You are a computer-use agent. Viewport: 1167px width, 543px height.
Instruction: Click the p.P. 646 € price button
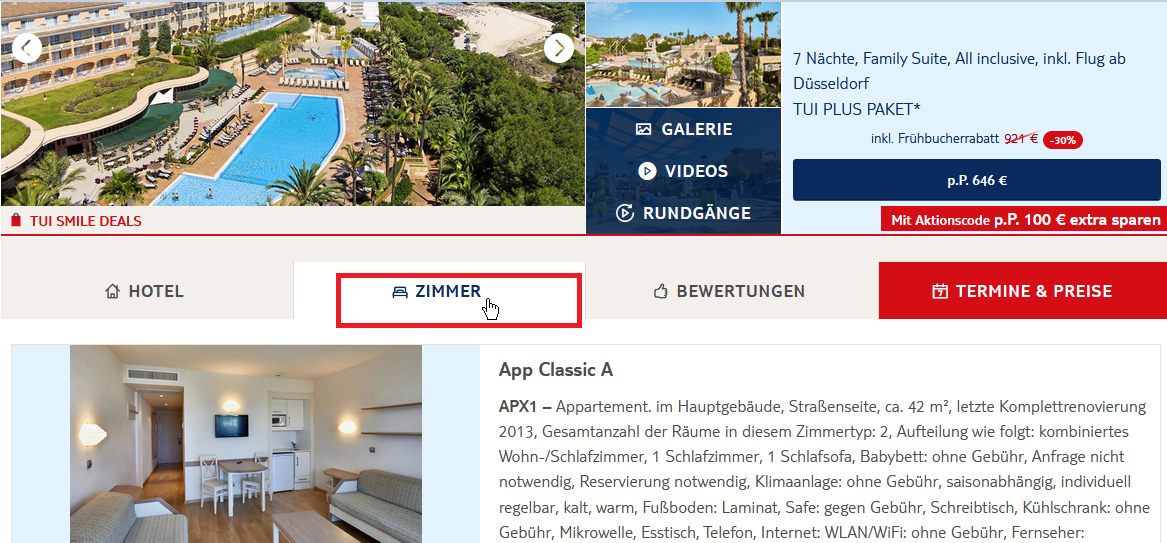976,180
